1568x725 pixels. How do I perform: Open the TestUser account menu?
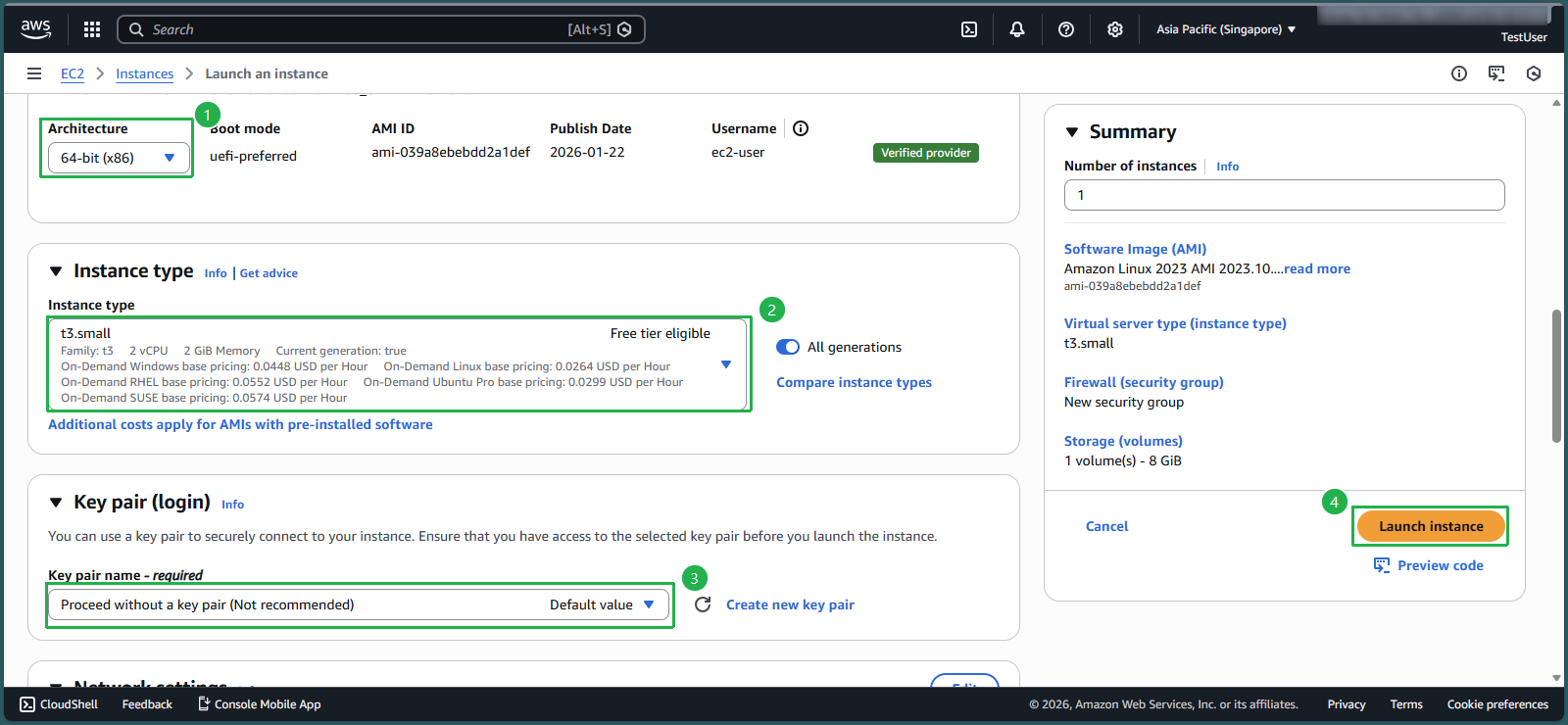[x=1524, y=37]
